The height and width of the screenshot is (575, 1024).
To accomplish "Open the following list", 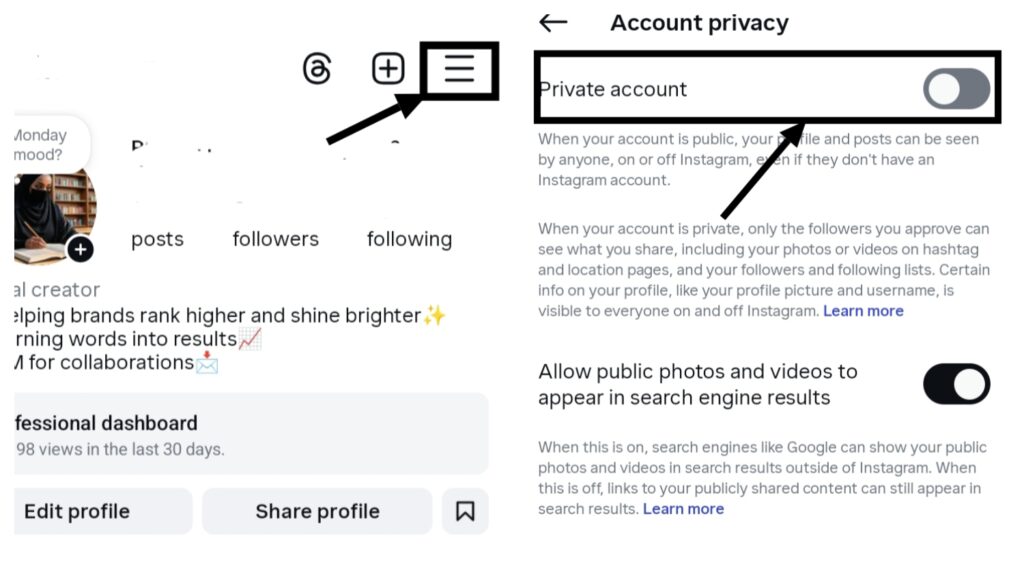I will pos(409,239).
